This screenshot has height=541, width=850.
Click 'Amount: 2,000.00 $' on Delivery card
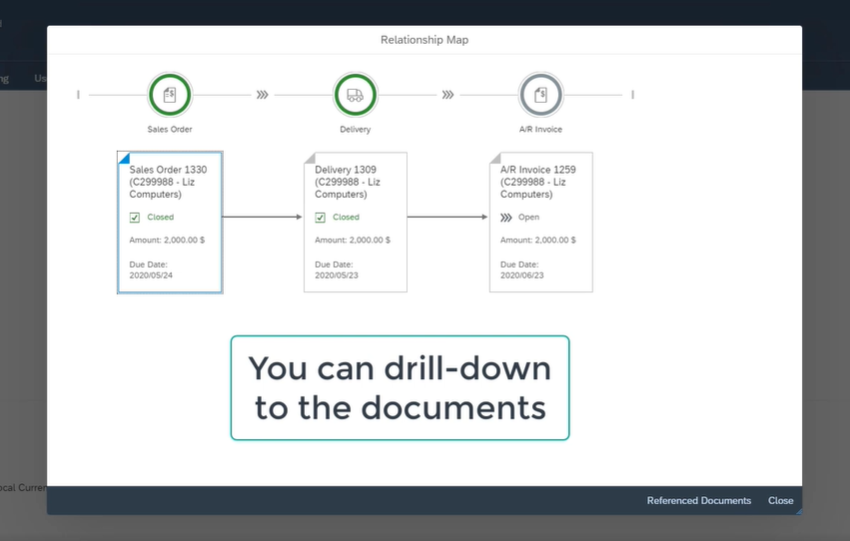point(352,240)
